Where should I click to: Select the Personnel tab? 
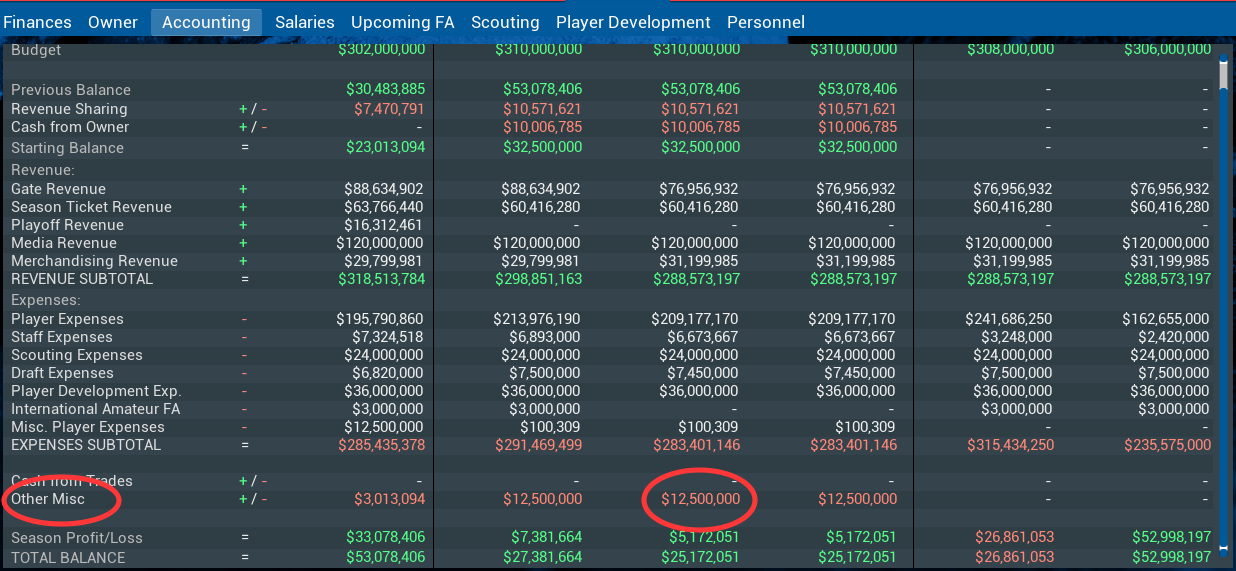click(x=765, y=22)
